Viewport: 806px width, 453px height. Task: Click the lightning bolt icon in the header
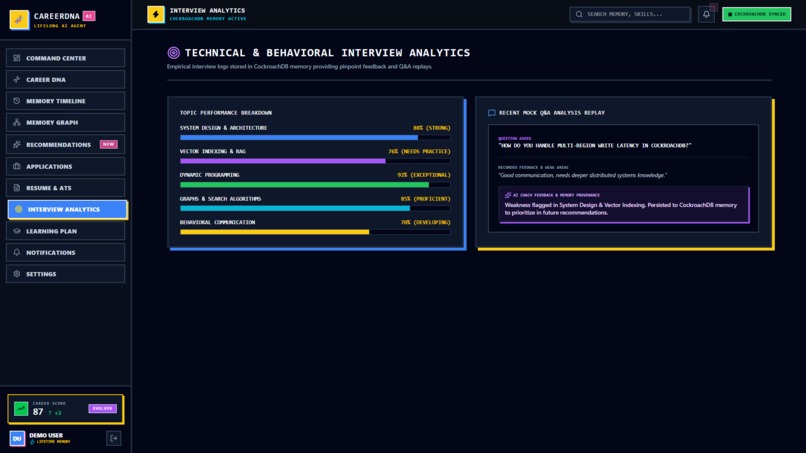156,14
